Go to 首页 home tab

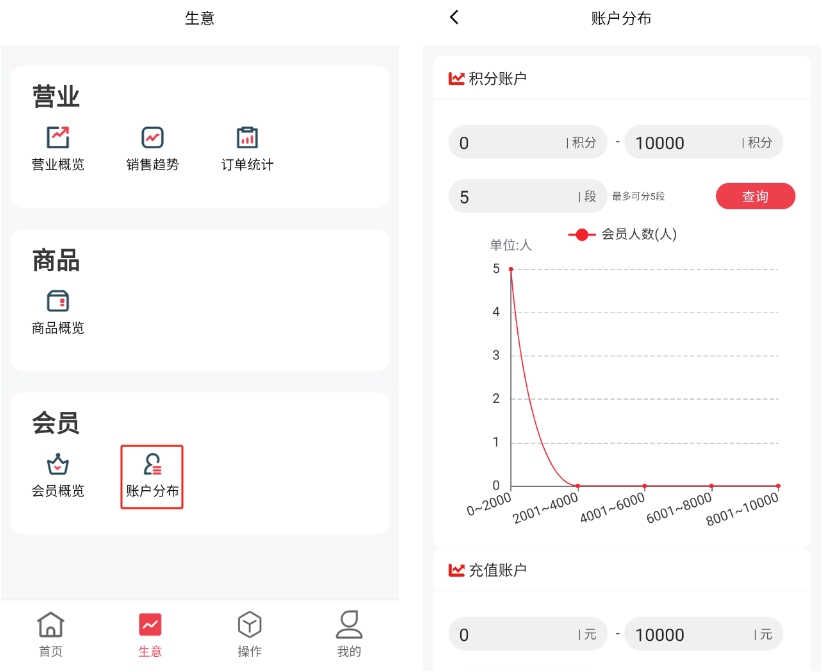pyautogui.click(x=50, y=635)
